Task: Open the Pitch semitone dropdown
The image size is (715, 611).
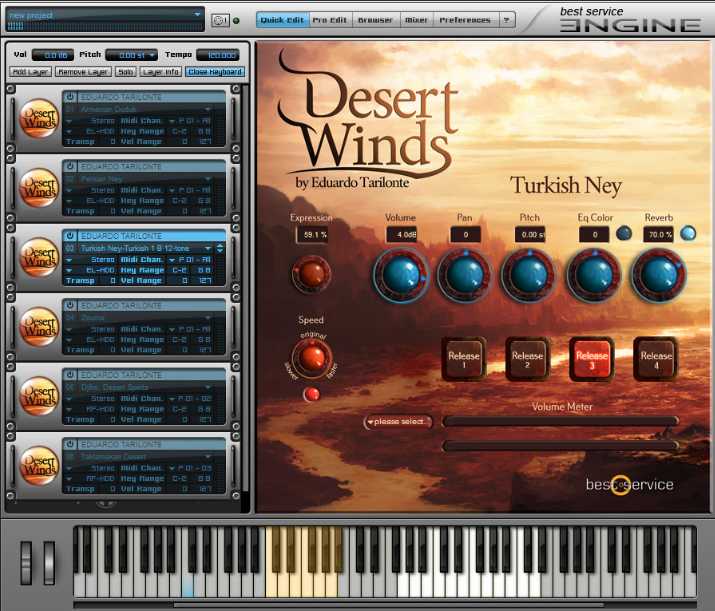Action: [x=152, y=55]
